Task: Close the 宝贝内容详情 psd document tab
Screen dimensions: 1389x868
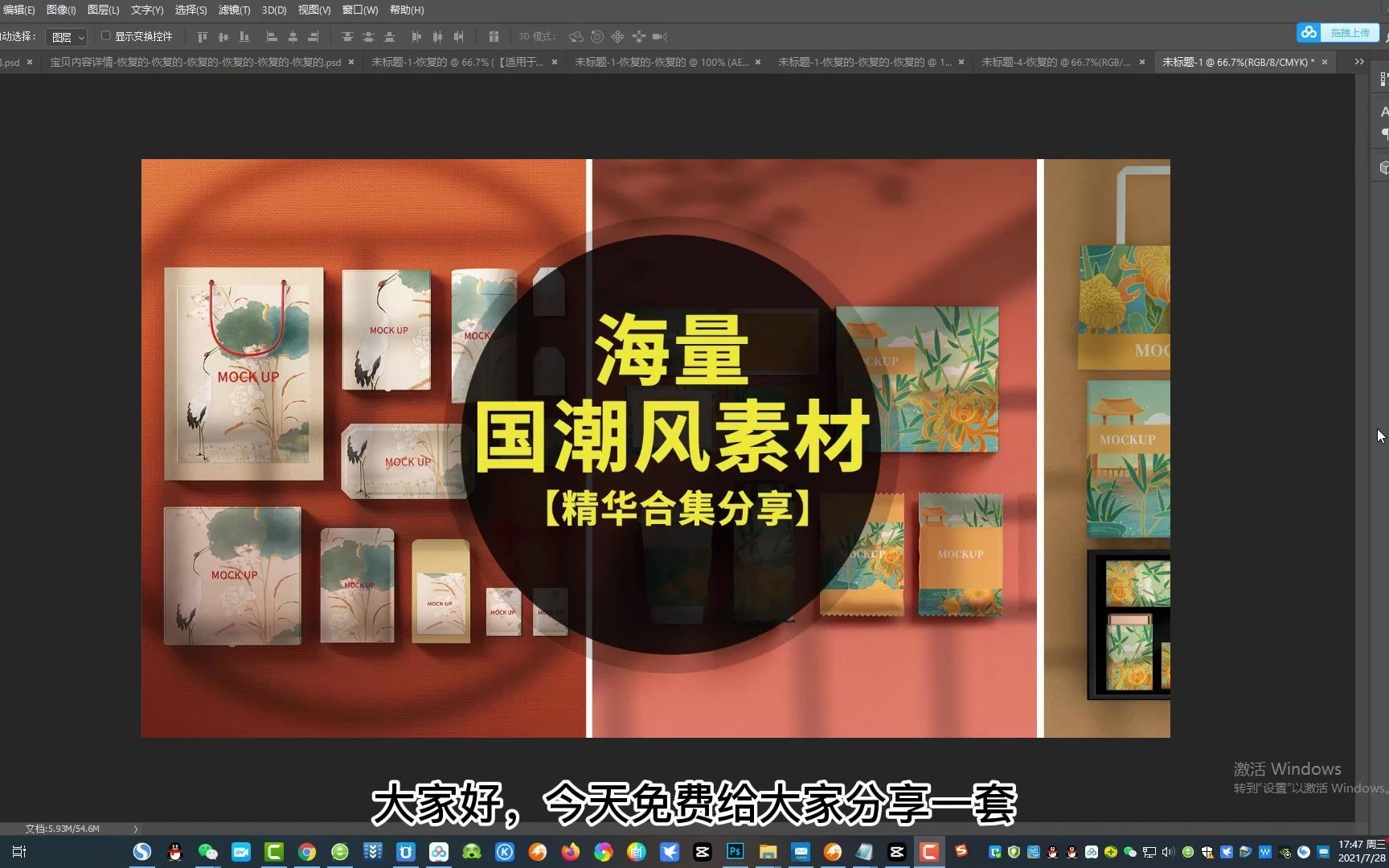Action: point(351,62)
